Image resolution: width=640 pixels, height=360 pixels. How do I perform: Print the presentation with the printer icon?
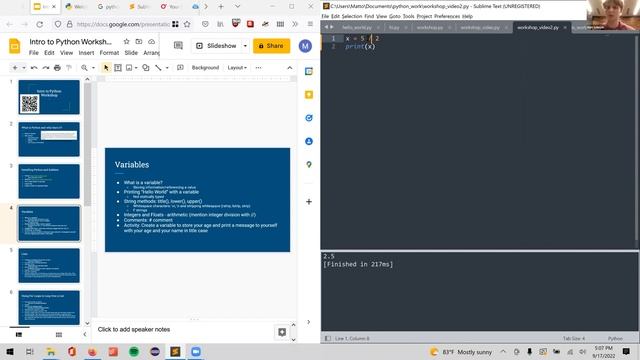[x=57, y=68]
